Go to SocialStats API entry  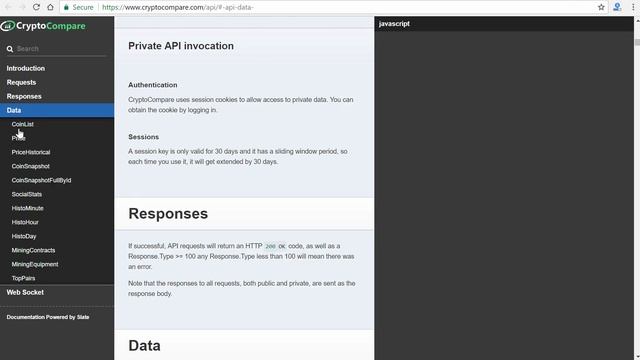click(27, 194)
